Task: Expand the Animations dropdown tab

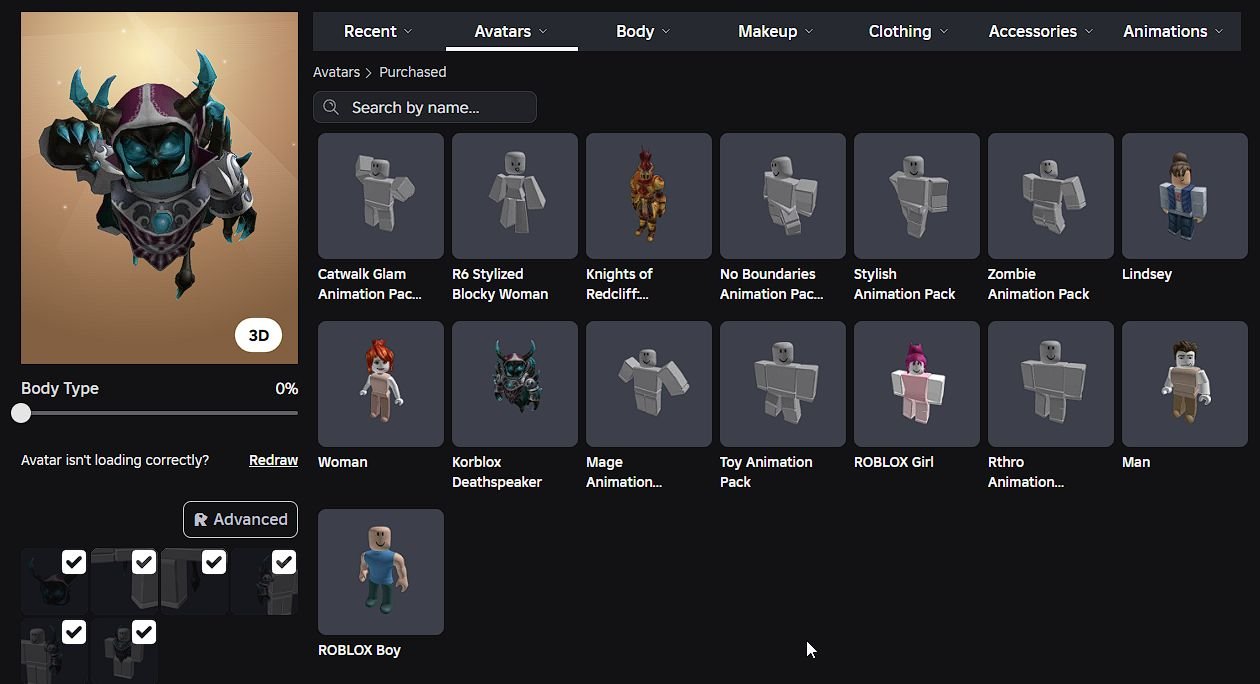Action: click(x=1173, y=31)
